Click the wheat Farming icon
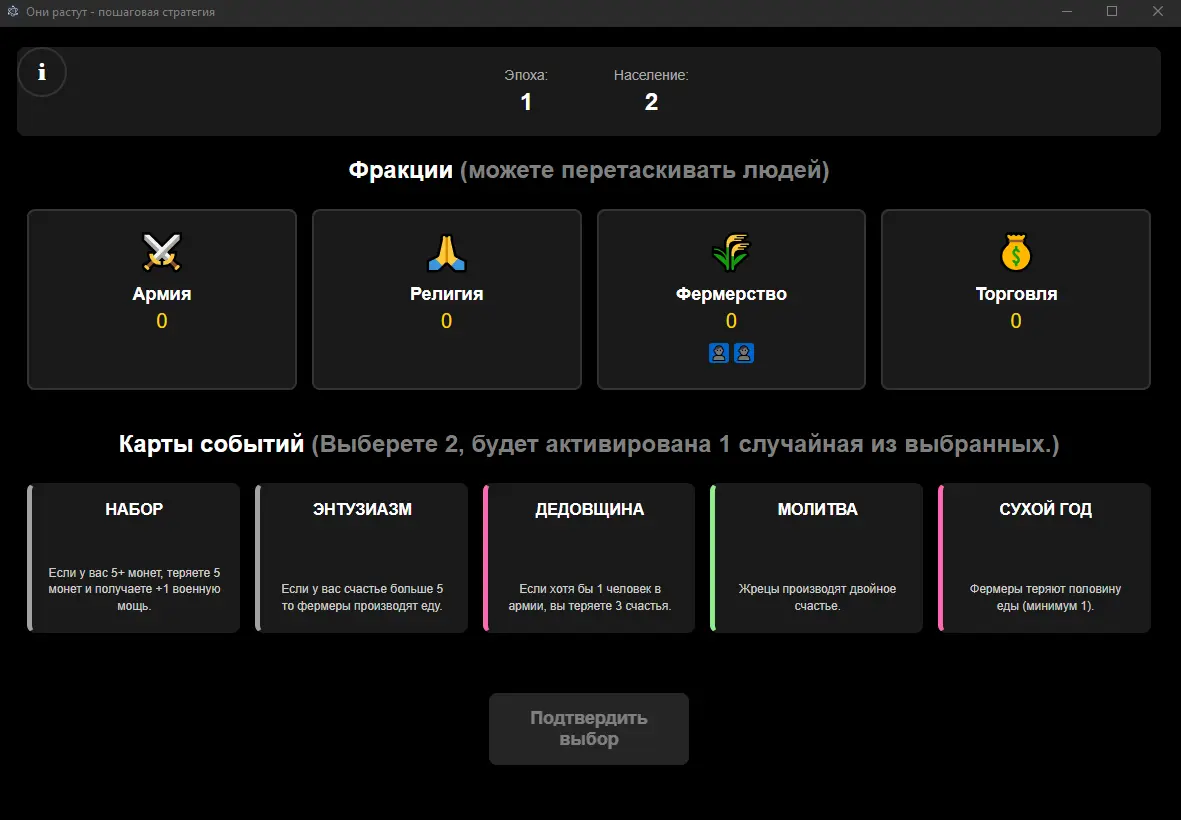 click(731, 253)
